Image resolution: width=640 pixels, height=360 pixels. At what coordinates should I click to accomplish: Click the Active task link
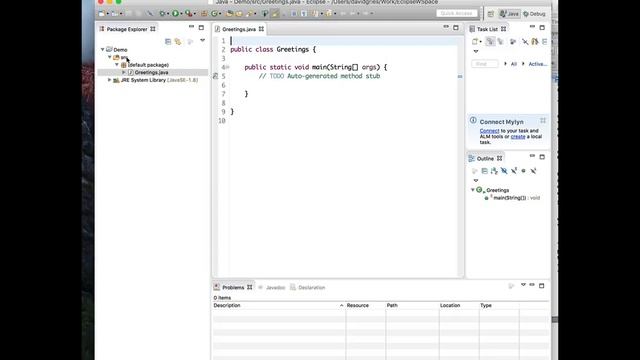pos(538,64)
